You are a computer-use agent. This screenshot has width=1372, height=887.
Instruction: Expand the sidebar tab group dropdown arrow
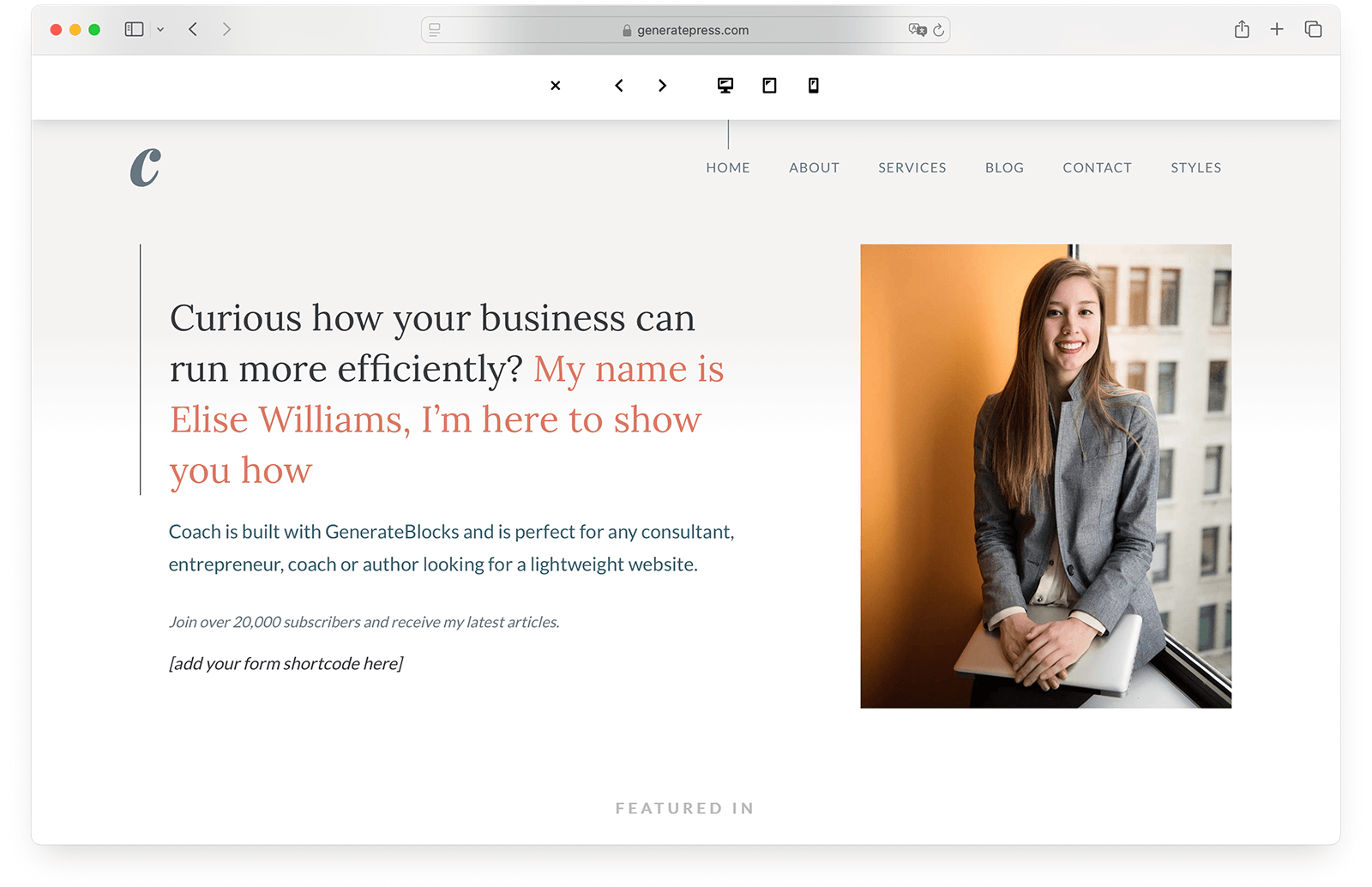(160, 29)
